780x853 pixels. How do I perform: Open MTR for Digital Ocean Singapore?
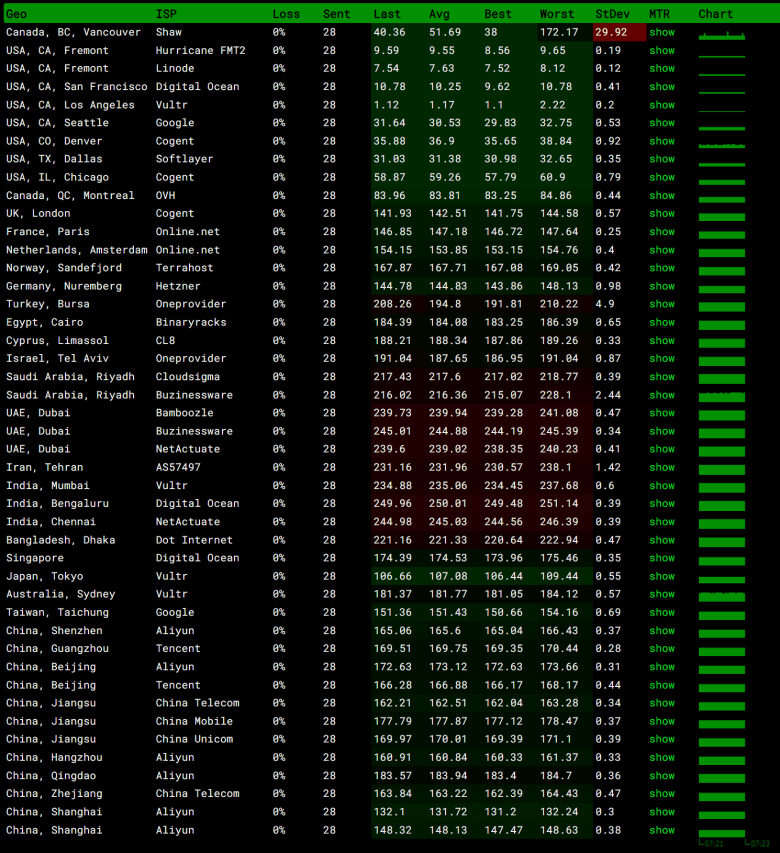[661, 558]
